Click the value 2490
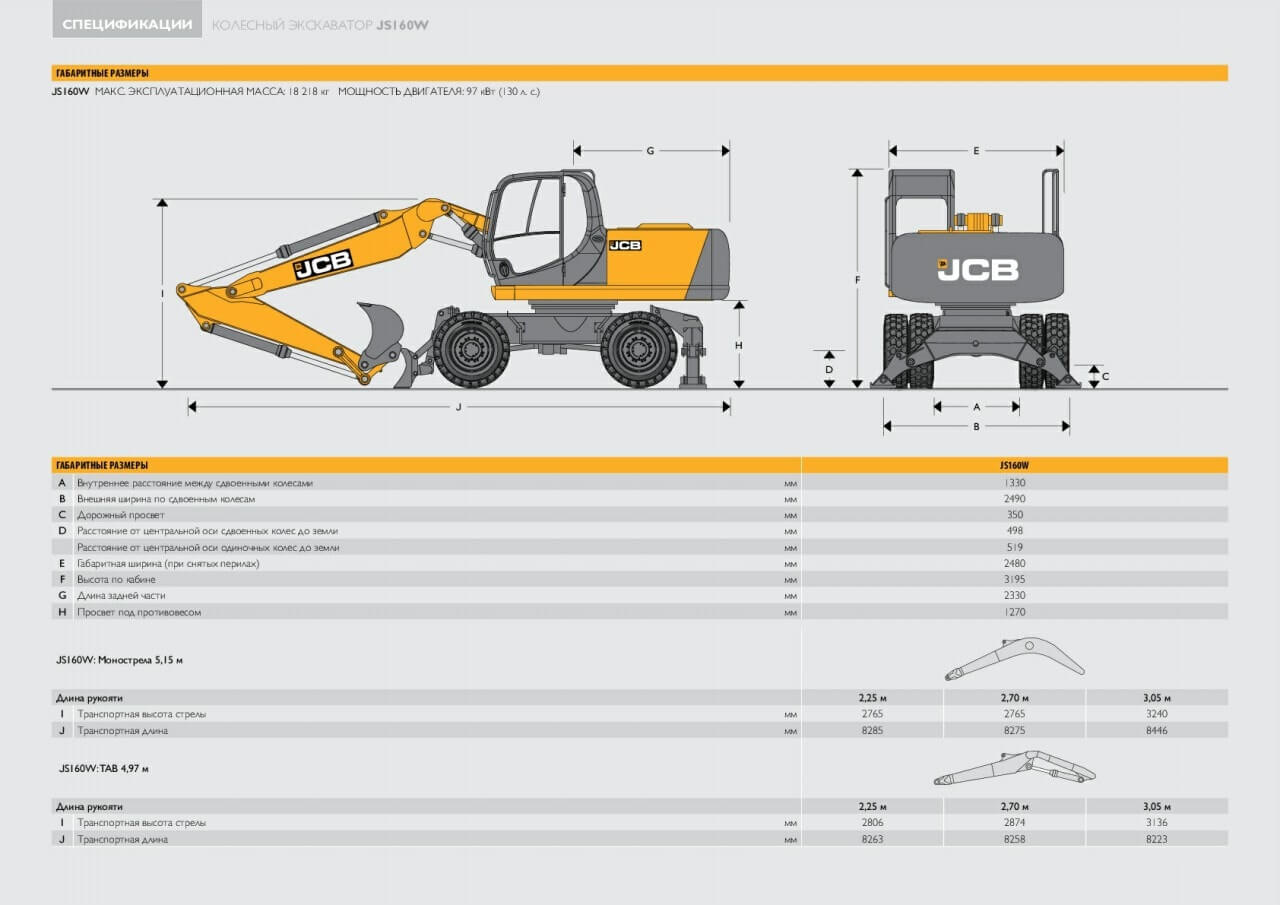This screenshot has width=1280, height=905. (x=1015, y=499)
